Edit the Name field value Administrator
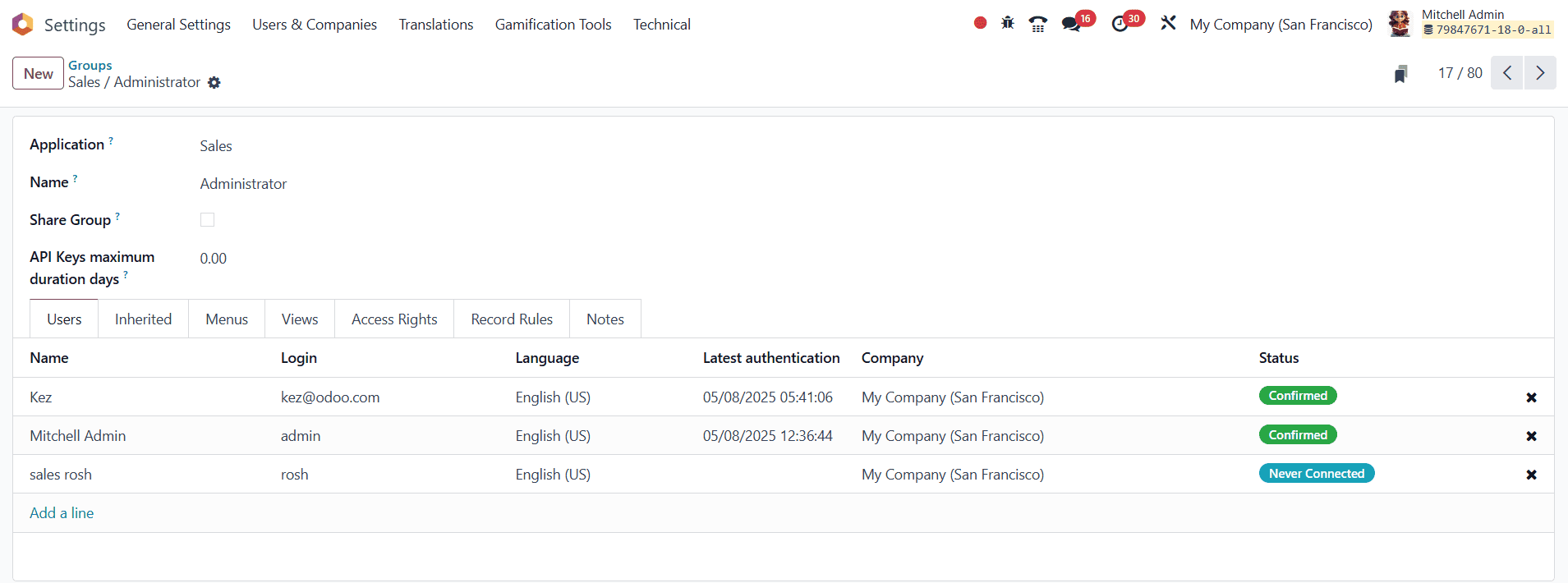The width and height of the screenshot is (1568, 583). click(x=243, y=184)
